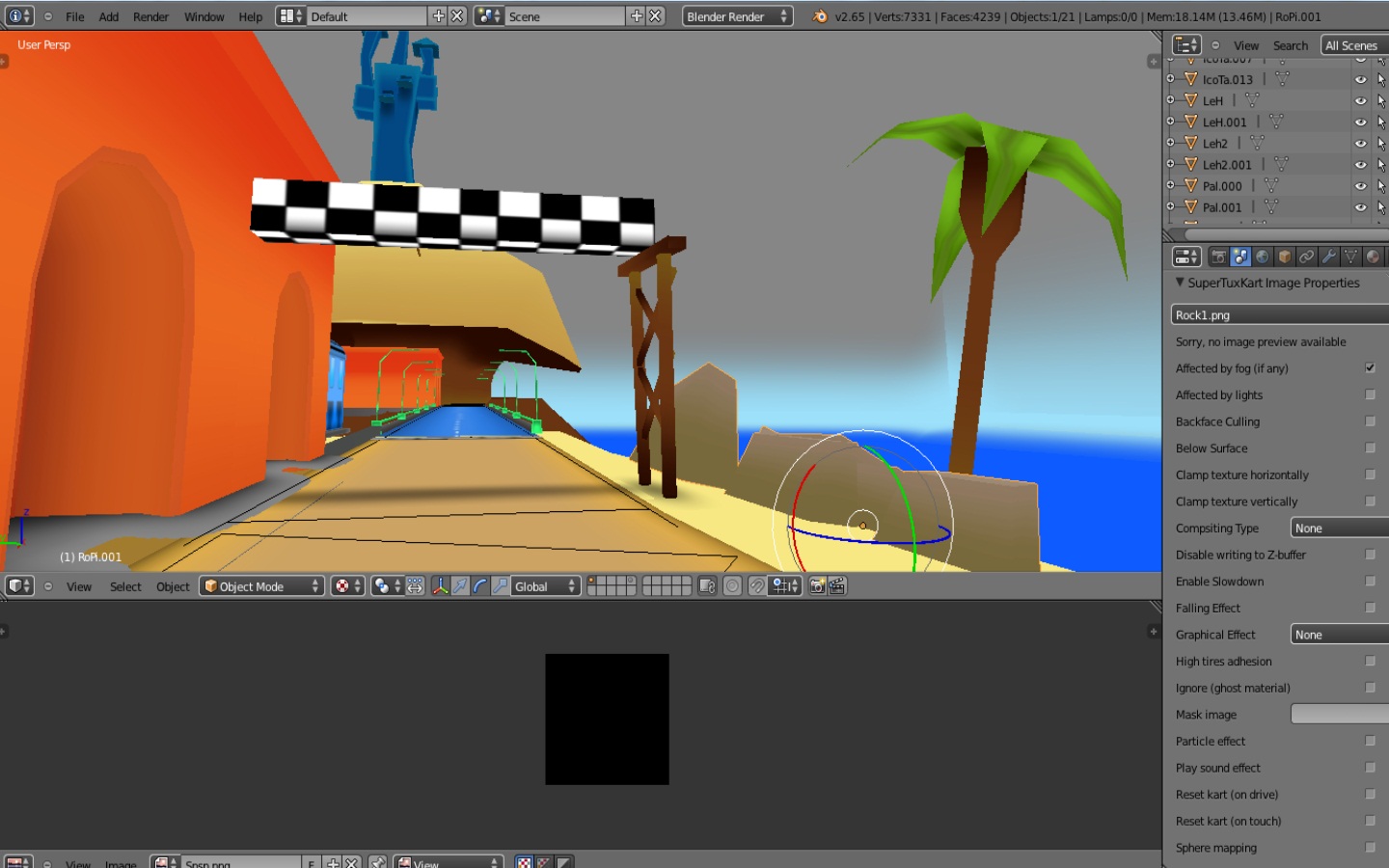
Task: Open the Object properties cube tab
Action: [x=1285, y=257]
